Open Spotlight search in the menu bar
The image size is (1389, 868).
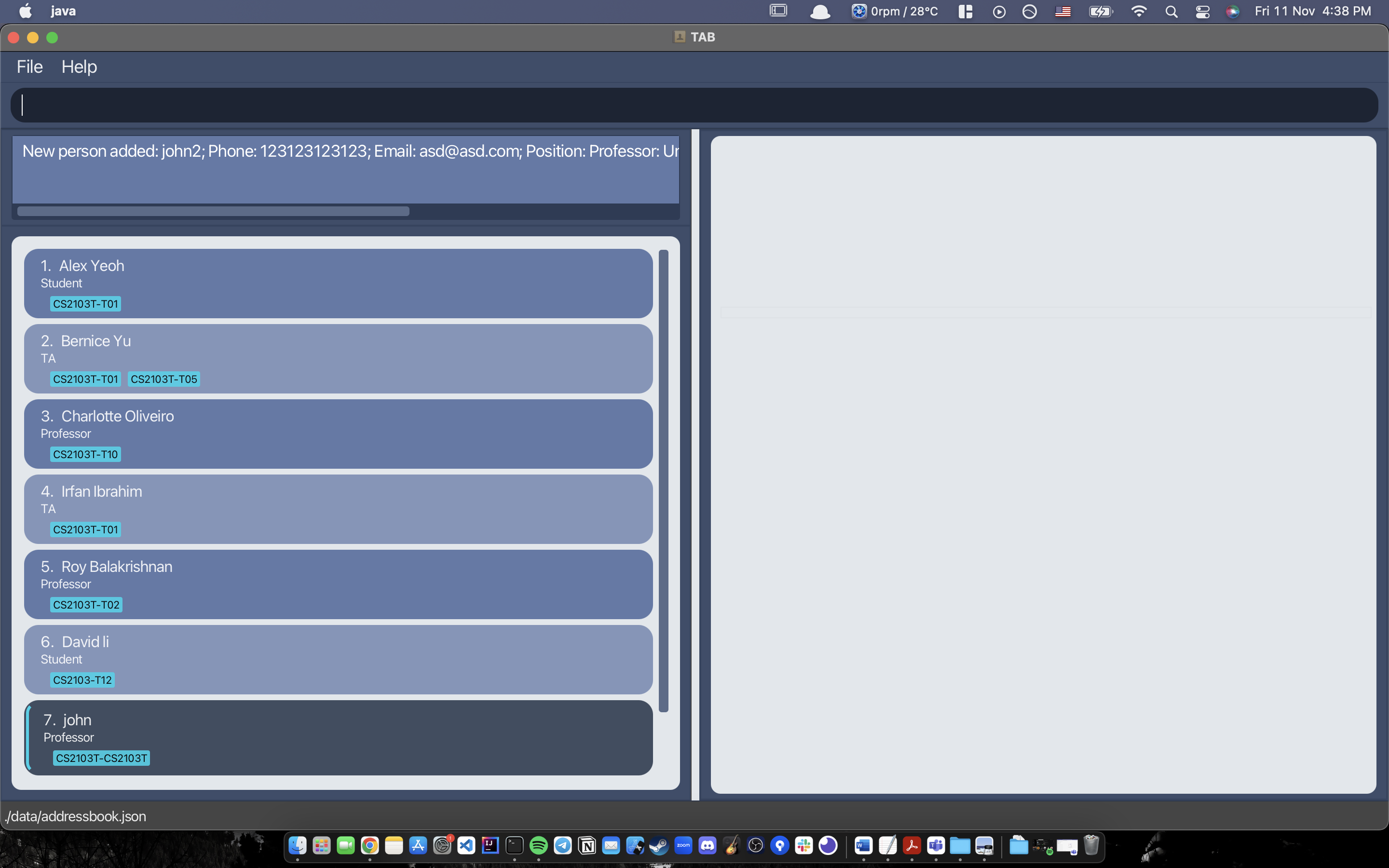point(1171,12)
